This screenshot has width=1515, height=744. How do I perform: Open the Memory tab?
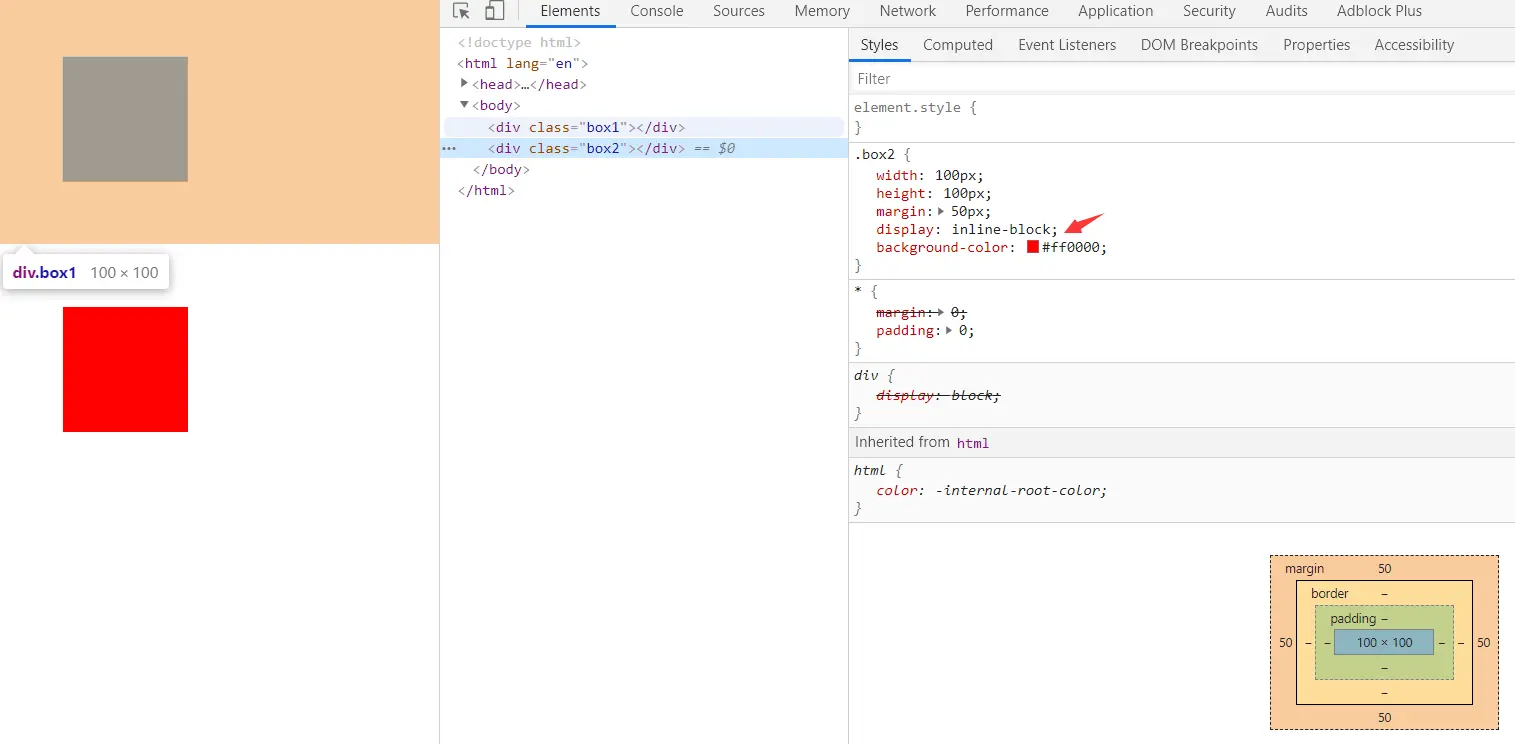(x=822, y=11)
